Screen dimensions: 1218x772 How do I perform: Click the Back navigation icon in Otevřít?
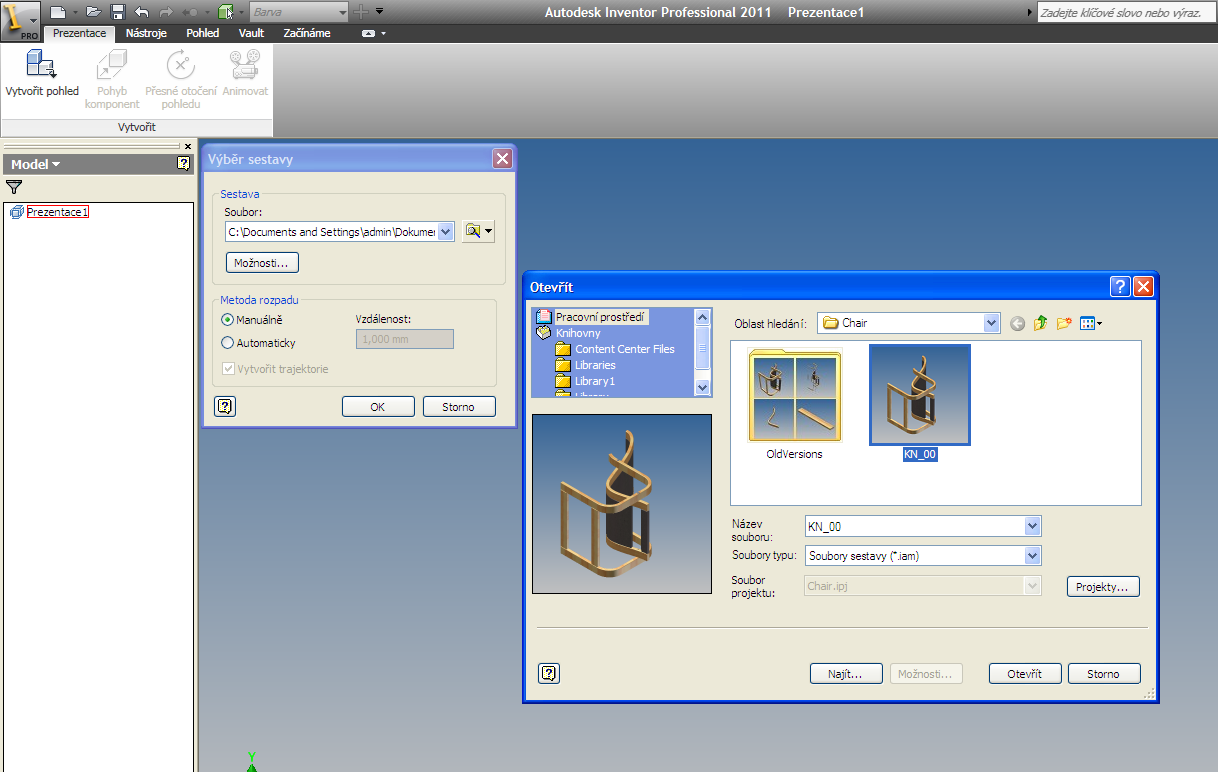tap(1018, 323)
